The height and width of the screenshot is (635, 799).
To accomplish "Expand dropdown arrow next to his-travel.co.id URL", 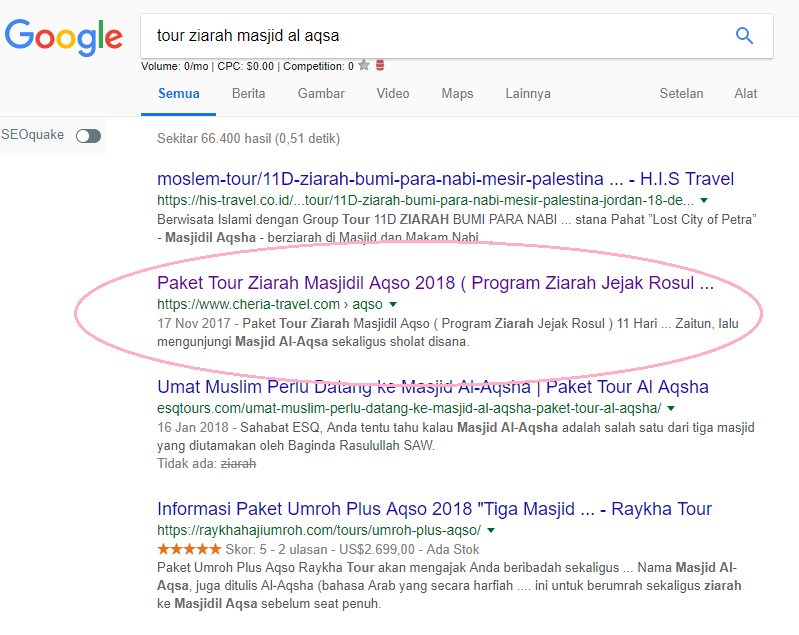I will click(704, 200).
